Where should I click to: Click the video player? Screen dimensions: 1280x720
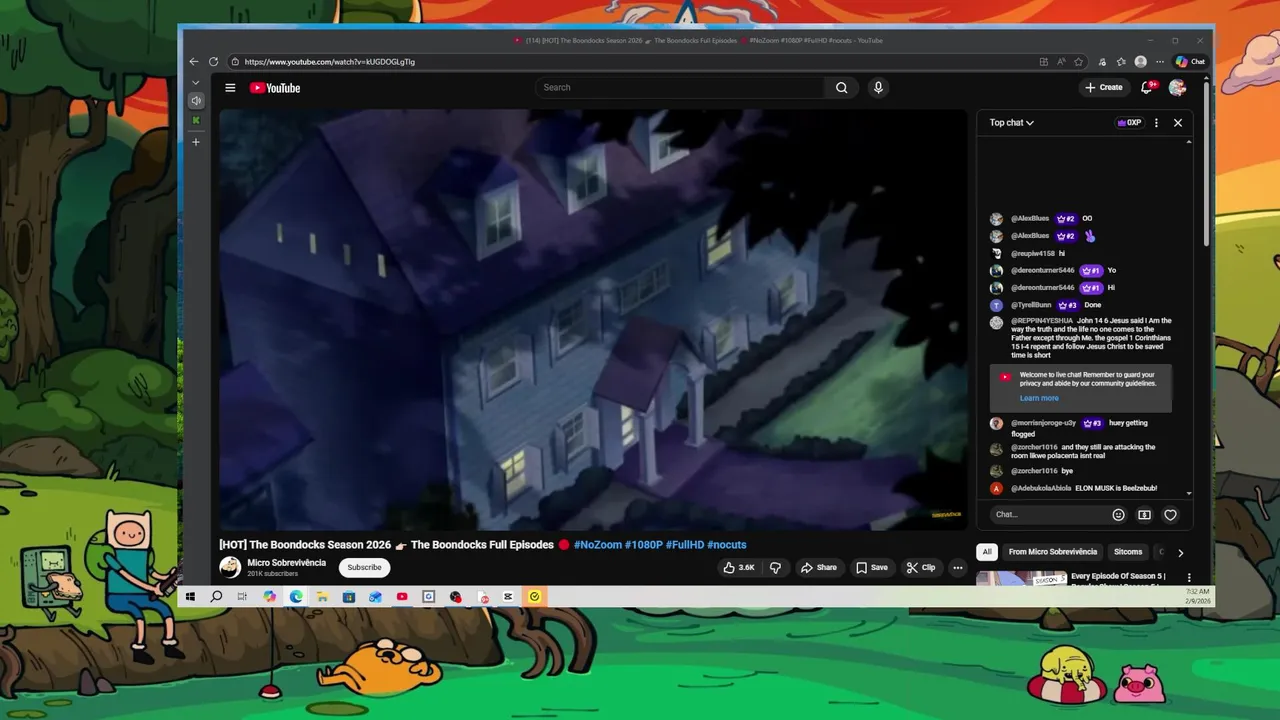(593, 320)
